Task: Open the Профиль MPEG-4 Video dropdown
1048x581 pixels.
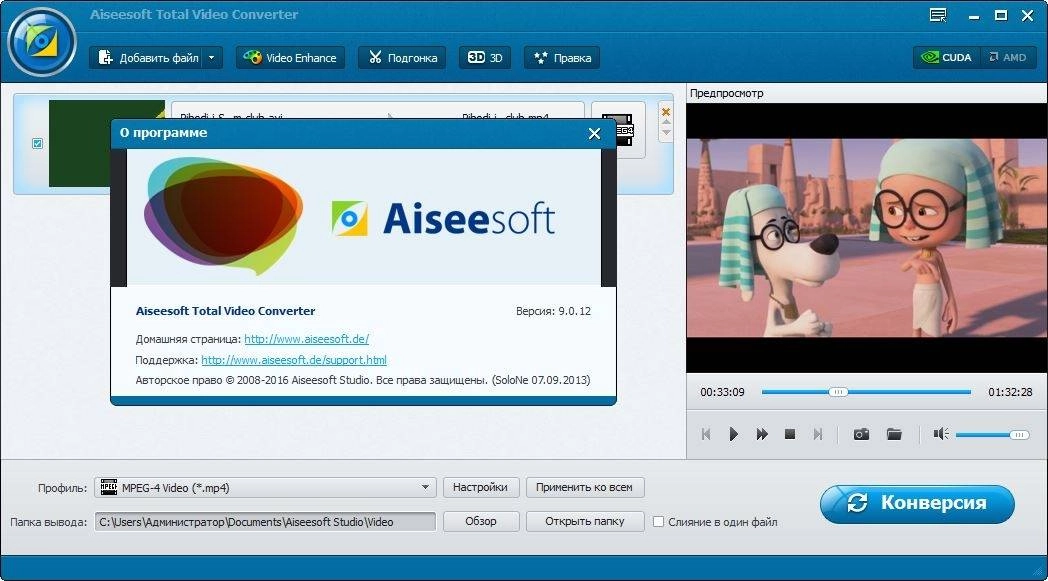Action: (x=265, y=487)
